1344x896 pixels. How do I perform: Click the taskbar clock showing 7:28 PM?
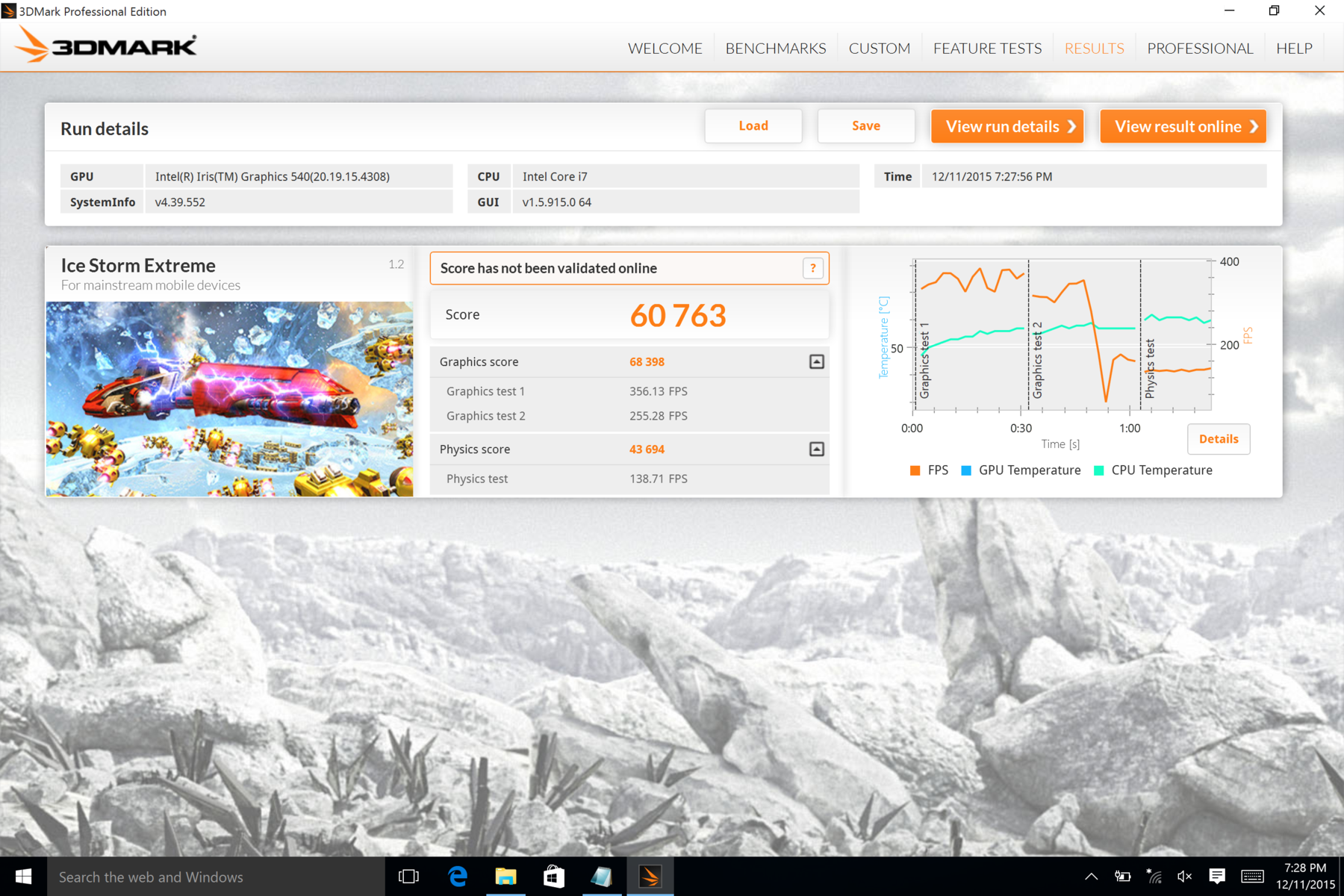[1305, 877]
